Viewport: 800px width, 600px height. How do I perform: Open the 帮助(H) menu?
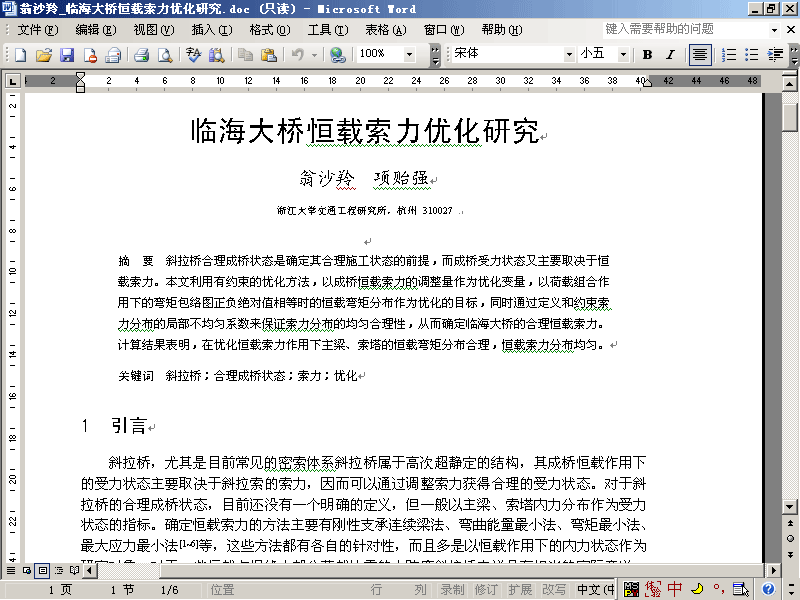[502, 30]
